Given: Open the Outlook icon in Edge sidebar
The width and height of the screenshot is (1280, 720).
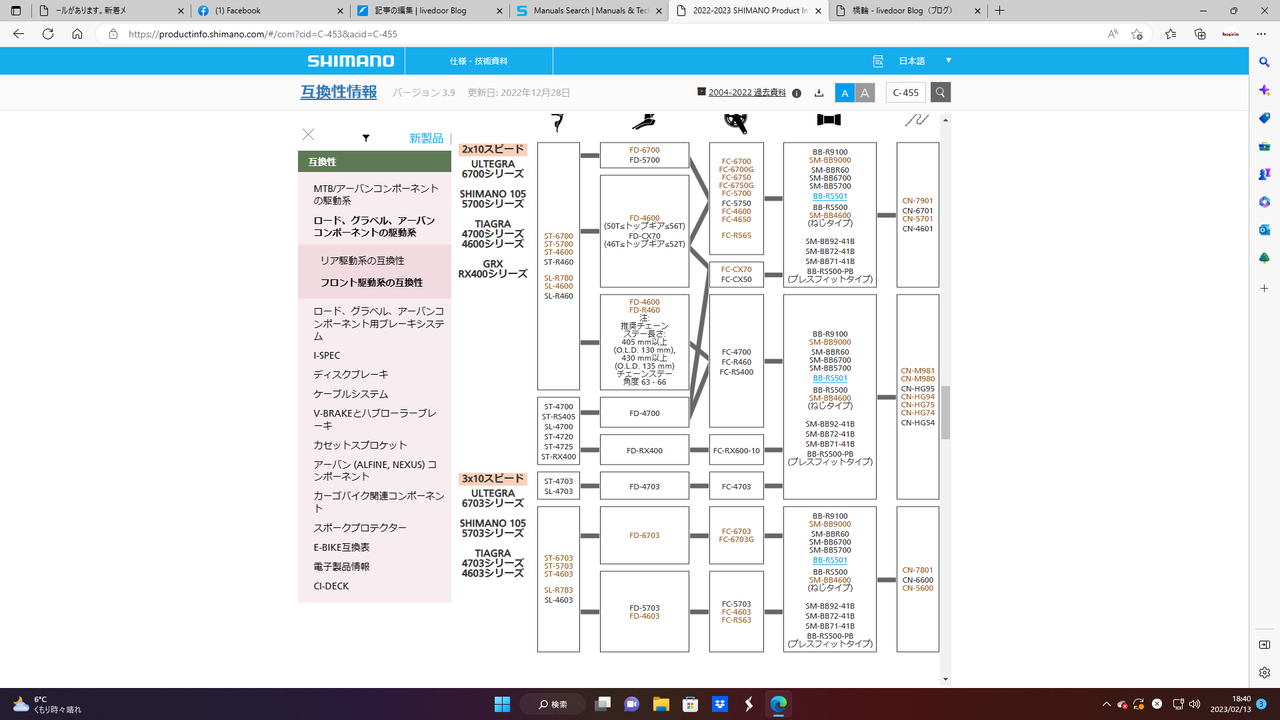Looking at the screenshot, I should [x=1265, y=230].
